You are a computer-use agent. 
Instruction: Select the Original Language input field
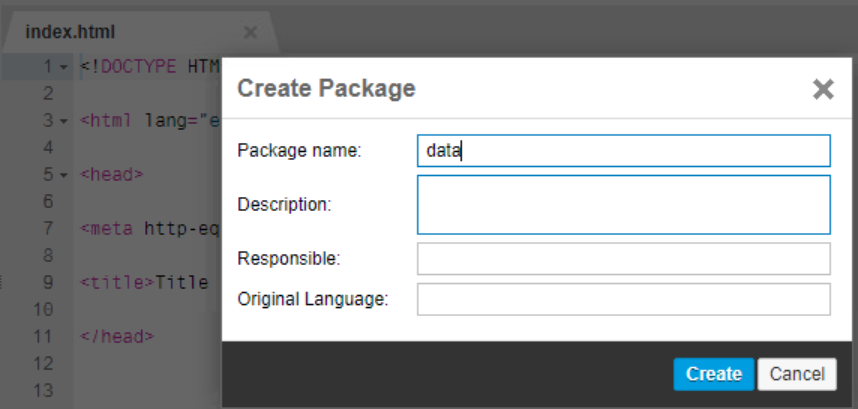(624, 299)
